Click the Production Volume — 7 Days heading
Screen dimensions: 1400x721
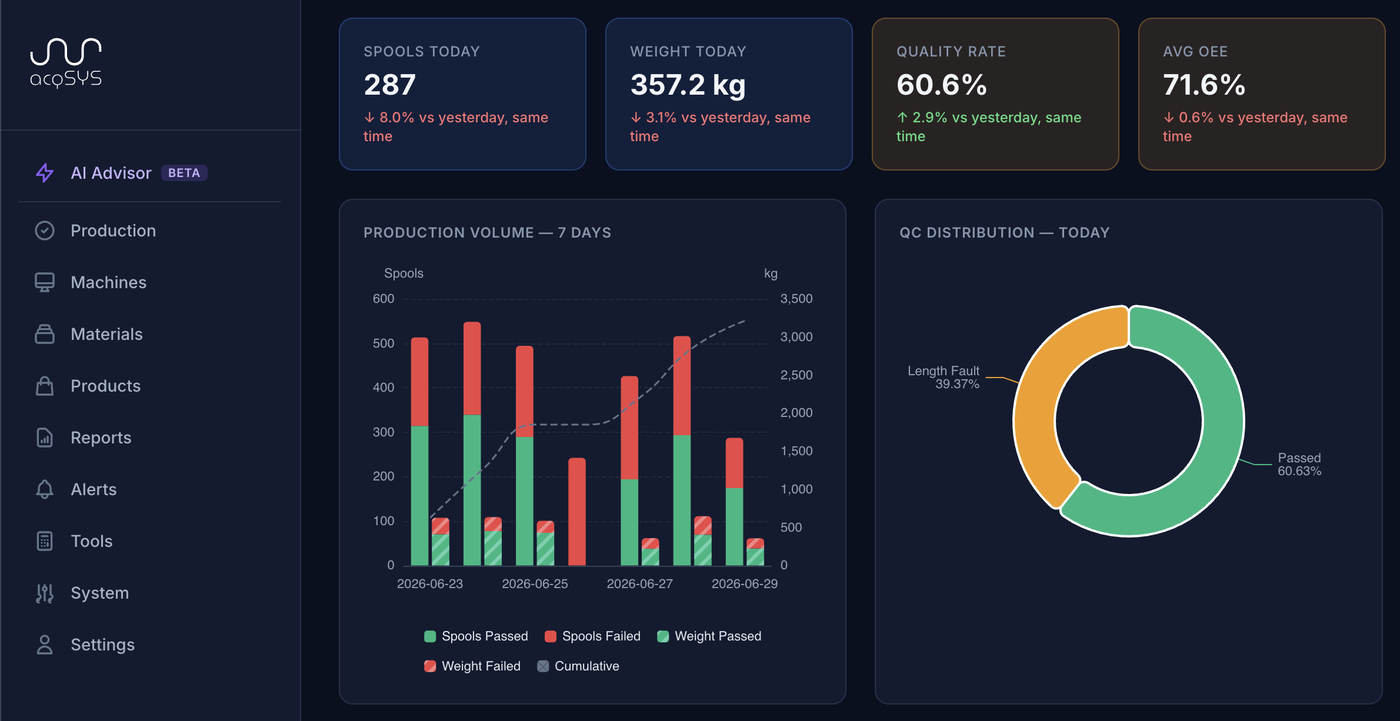(x=487, y=233)
